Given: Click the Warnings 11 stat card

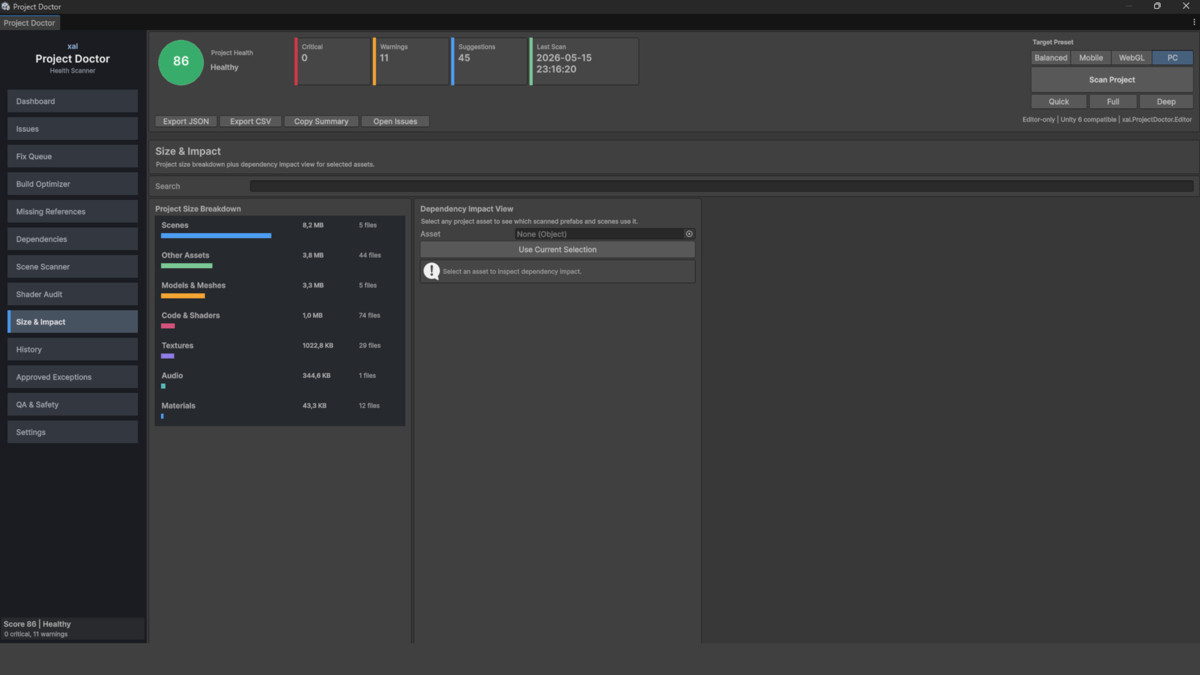Looking at the screenshot, I should click(411, 61).
